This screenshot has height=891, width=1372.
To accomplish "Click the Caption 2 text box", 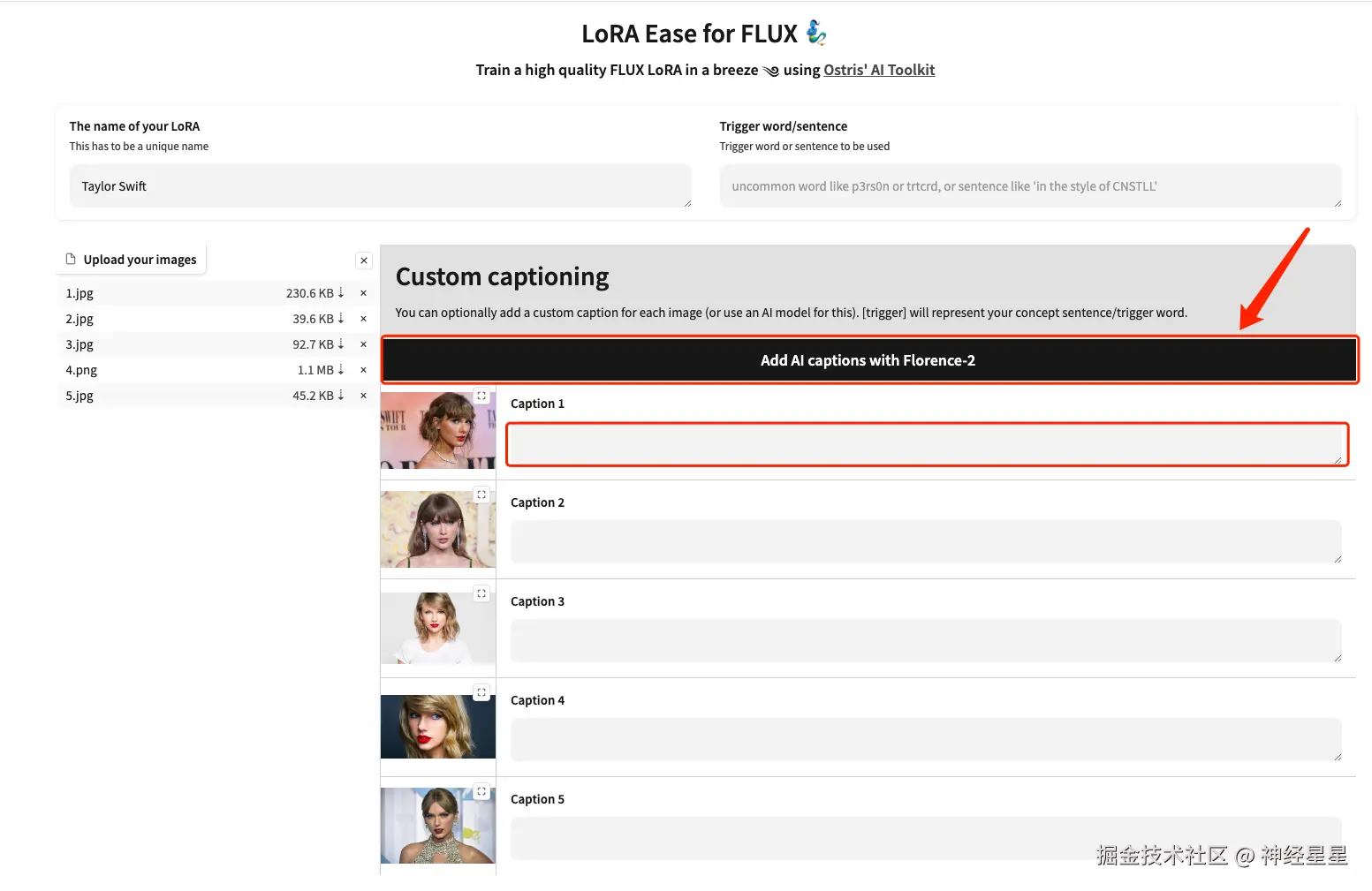I will click(926, 541).
